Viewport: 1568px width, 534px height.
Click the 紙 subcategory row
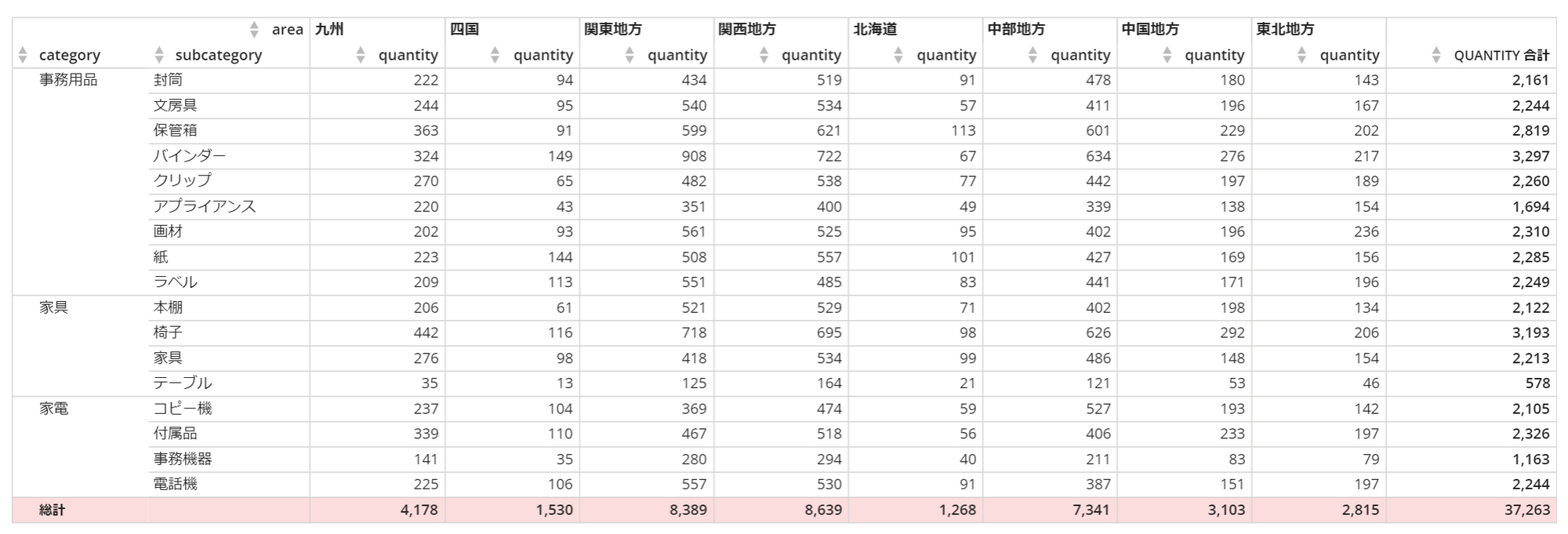coord(161,257)
